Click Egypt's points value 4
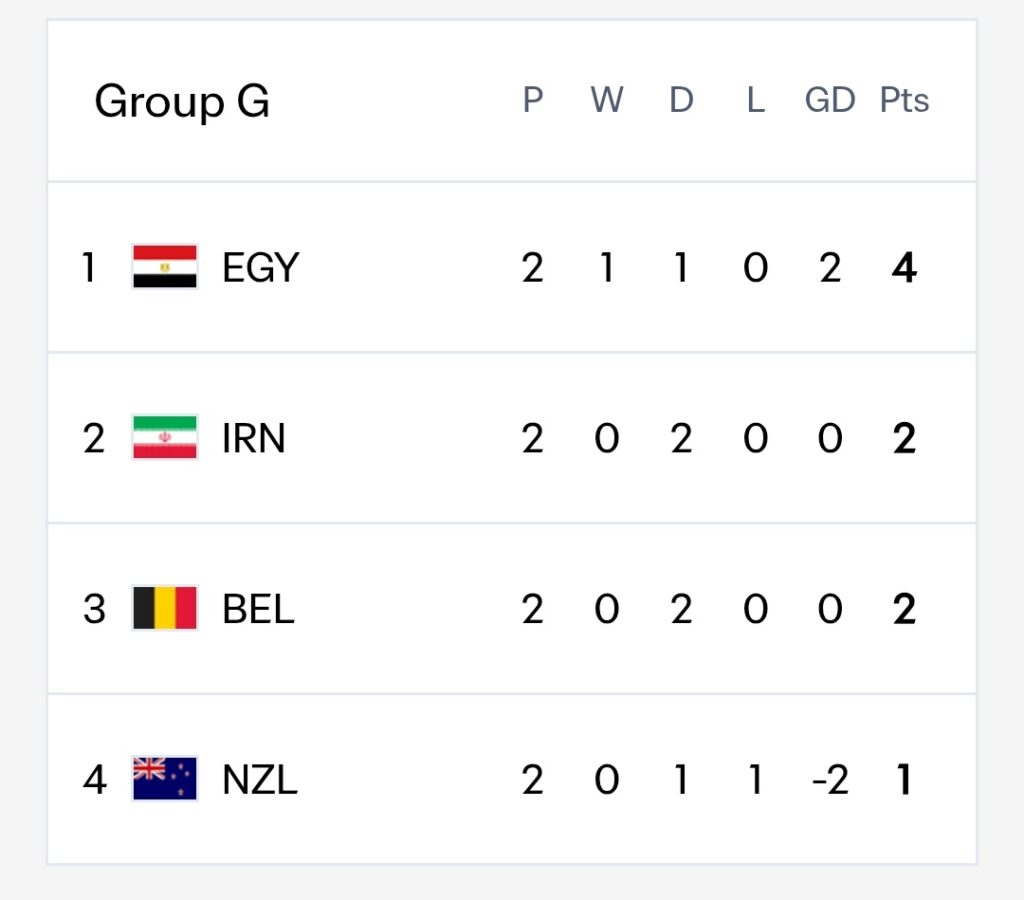1024x900 pixels. tap(904, 268)
